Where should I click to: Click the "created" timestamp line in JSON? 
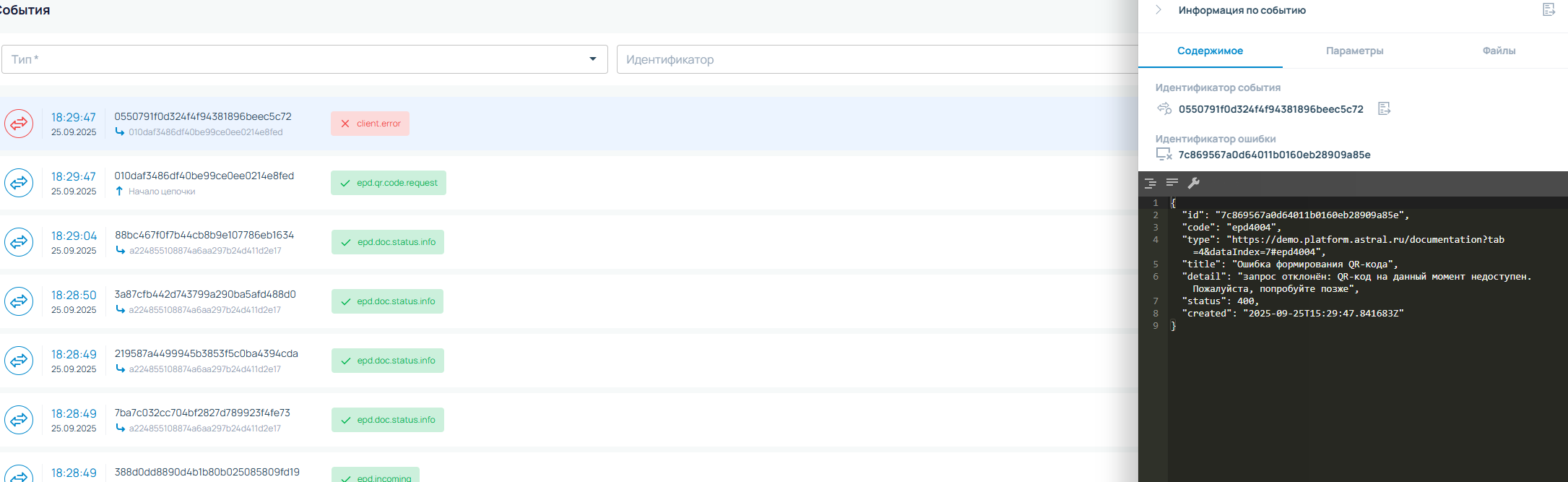(1293, 313)
